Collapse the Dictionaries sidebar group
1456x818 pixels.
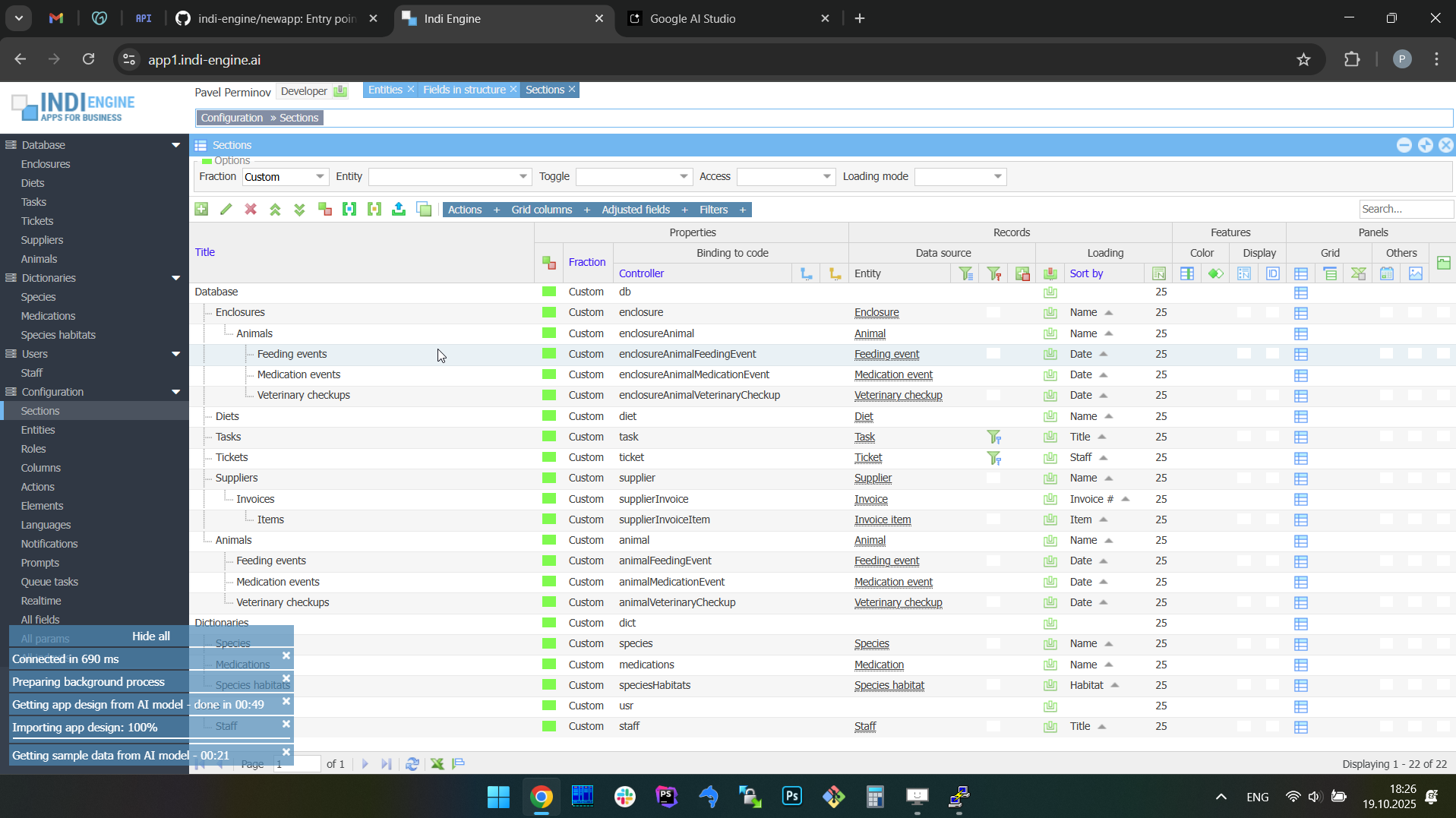(176, 278)
